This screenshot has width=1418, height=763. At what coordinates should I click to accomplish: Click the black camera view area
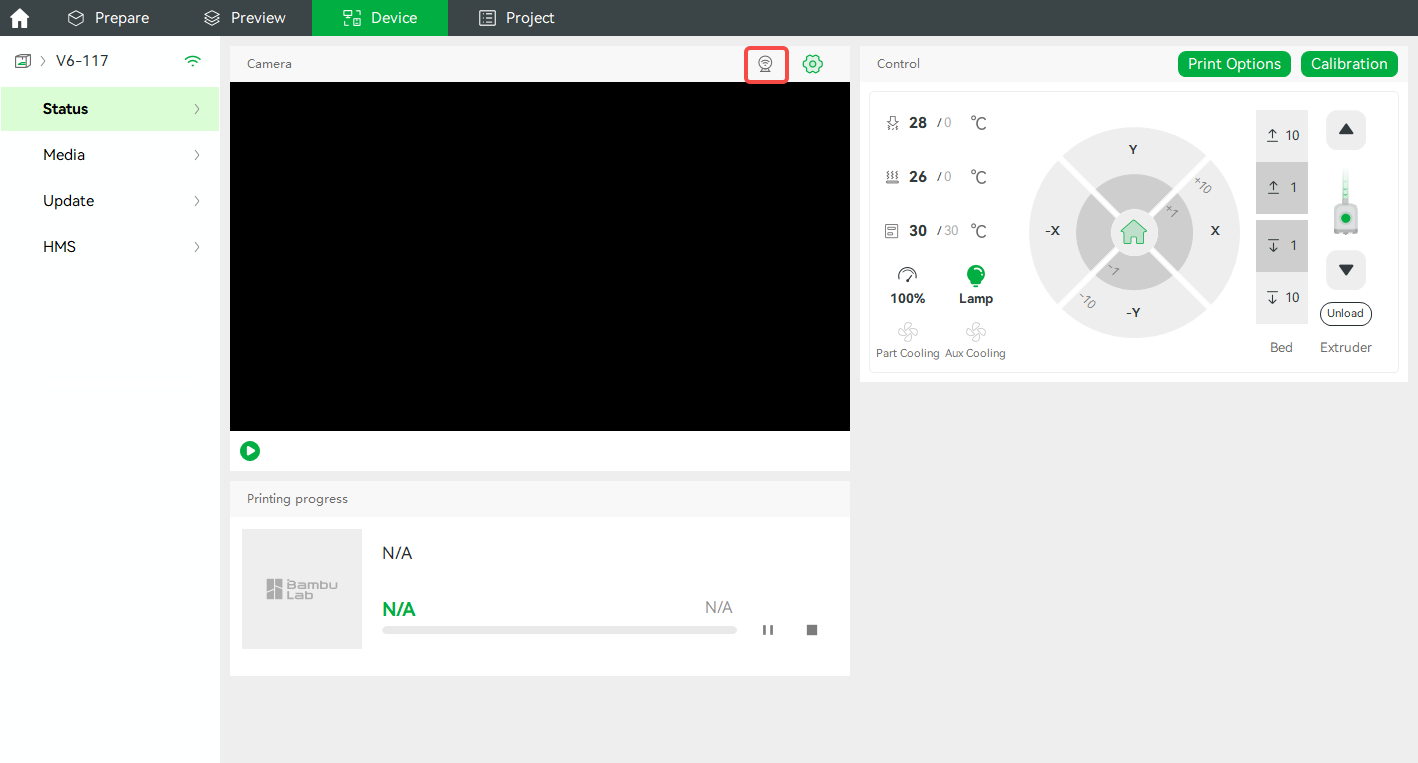click(x=540, y=256)
